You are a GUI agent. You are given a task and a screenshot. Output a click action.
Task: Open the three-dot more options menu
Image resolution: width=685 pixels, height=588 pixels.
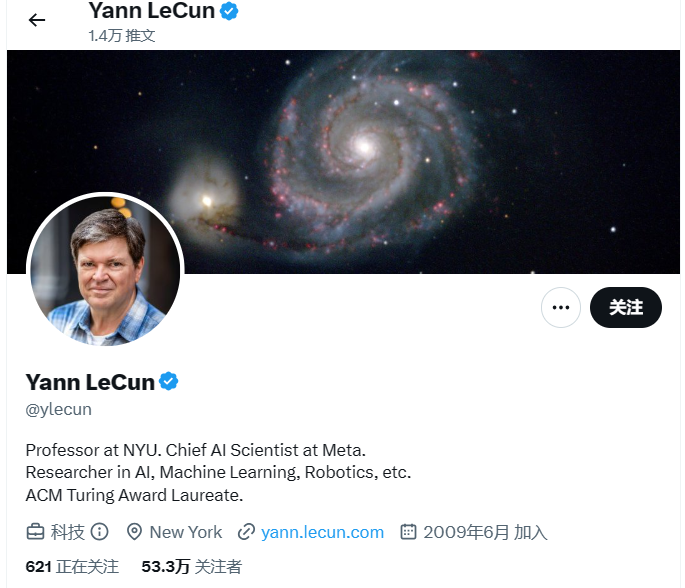pos(560,307)
